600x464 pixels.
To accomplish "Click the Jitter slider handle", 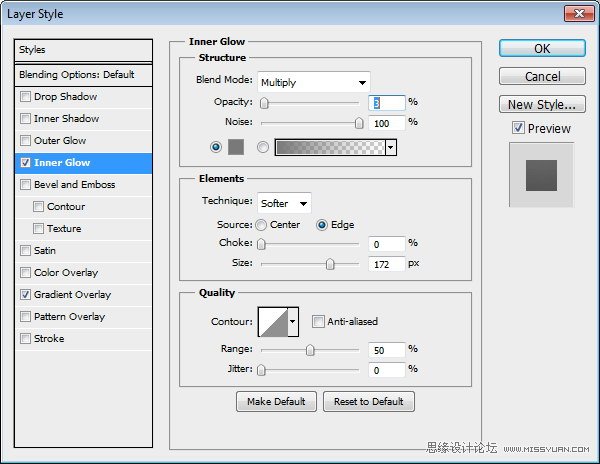I will point(261,370).
